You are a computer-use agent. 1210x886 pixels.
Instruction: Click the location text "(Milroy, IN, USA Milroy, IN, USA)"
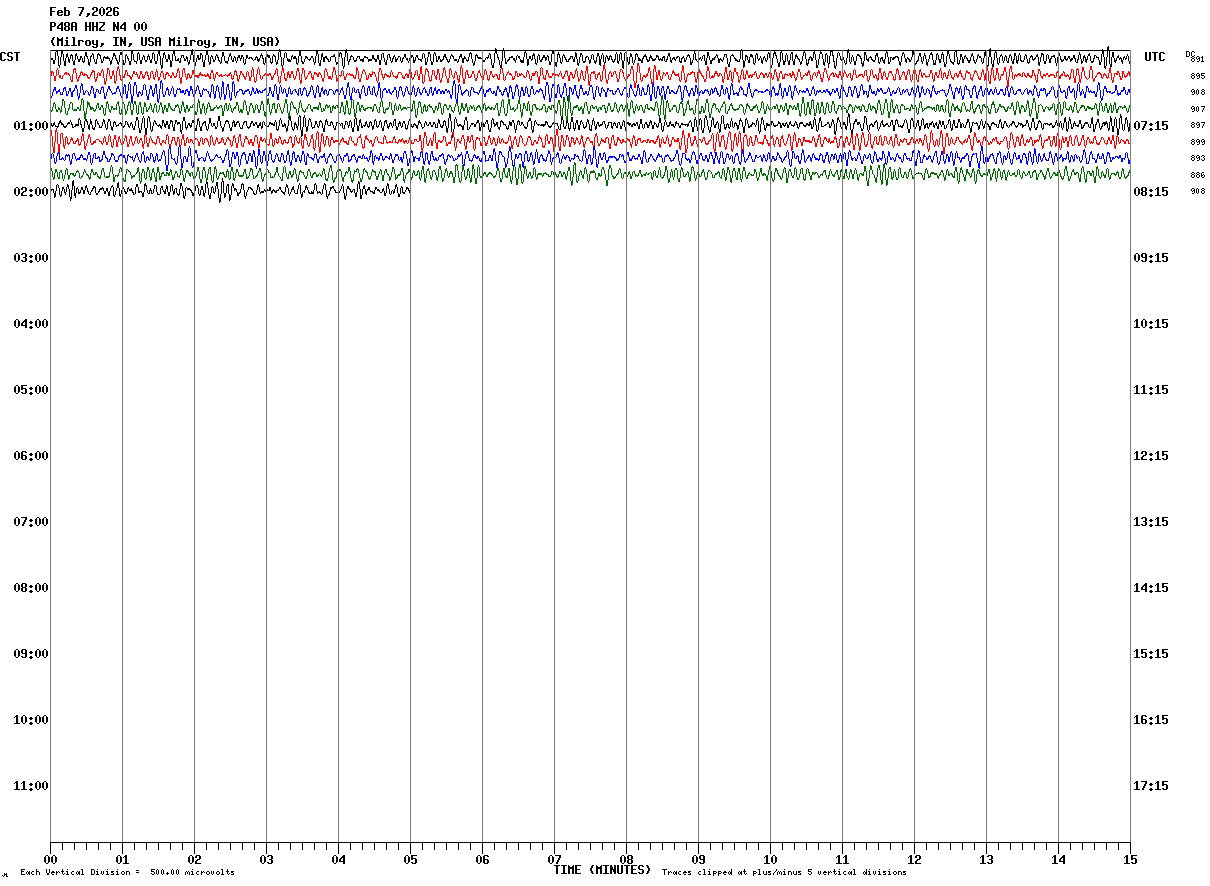tap(165, 42)
